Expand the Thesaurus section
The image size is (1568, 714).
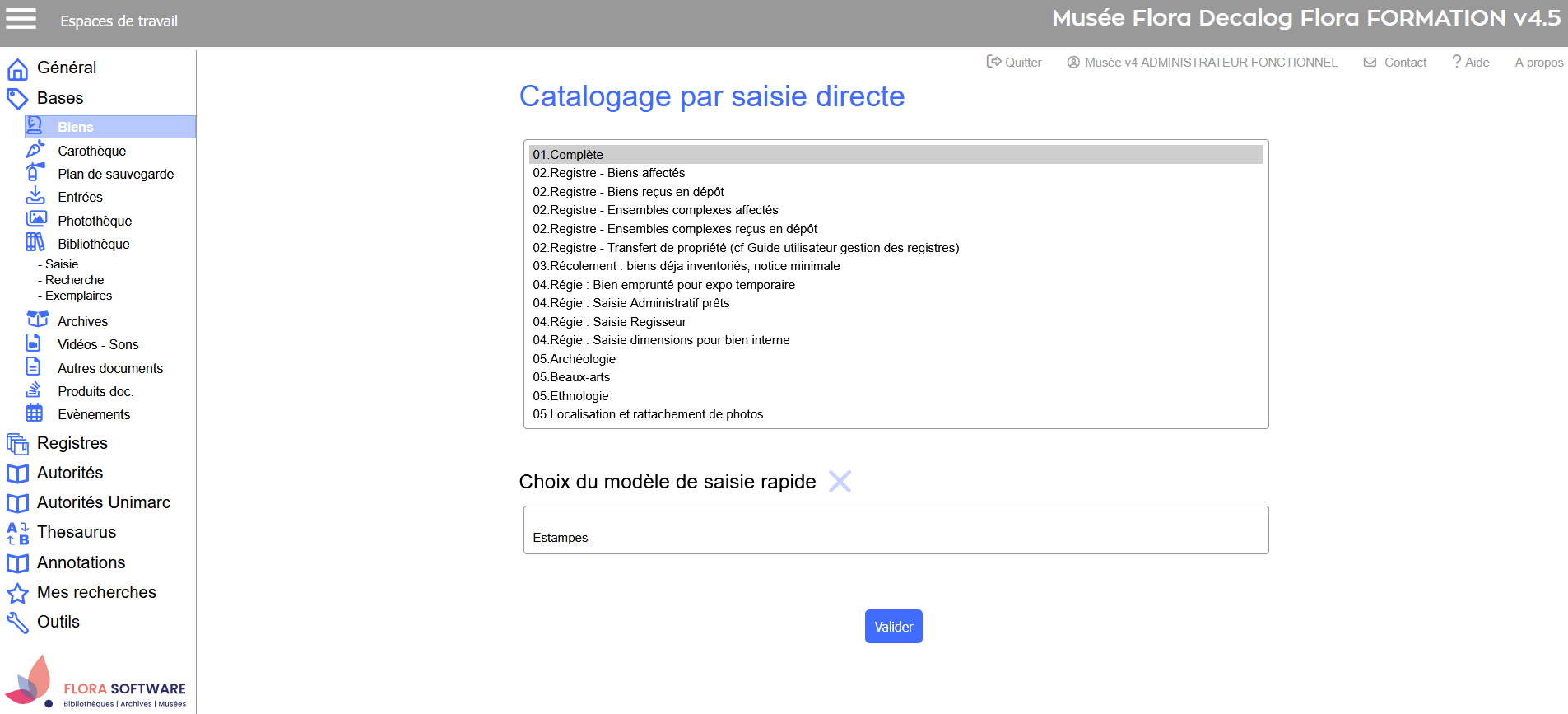[77, 532]
